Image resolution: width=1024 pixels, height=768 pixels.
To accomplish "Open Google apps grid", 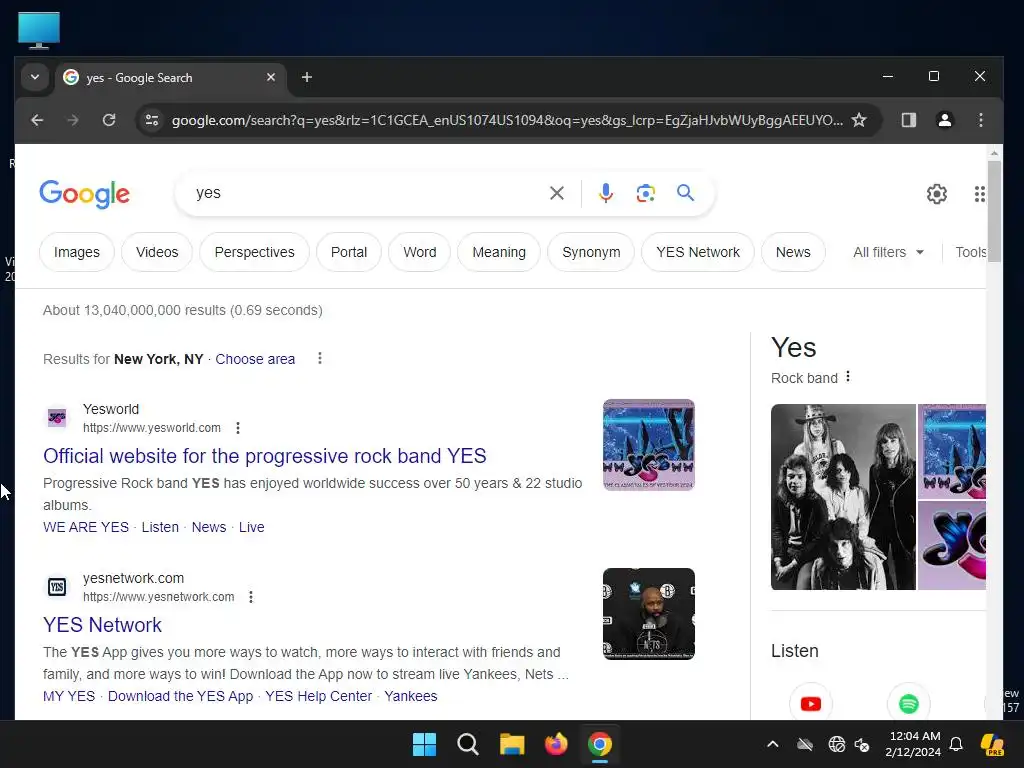I will [979, 194].
